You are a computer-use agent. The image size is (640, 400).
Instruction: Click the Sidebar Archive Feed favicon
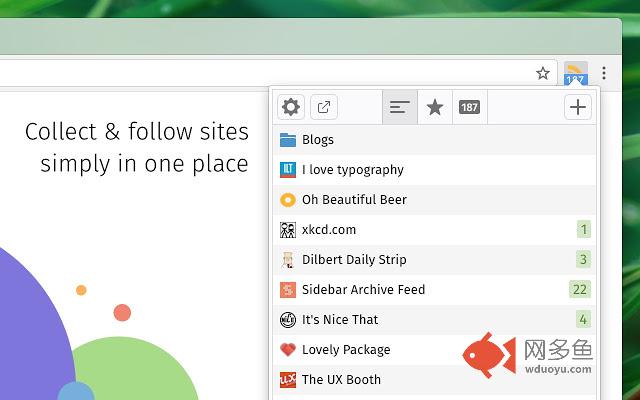(288, 290)
